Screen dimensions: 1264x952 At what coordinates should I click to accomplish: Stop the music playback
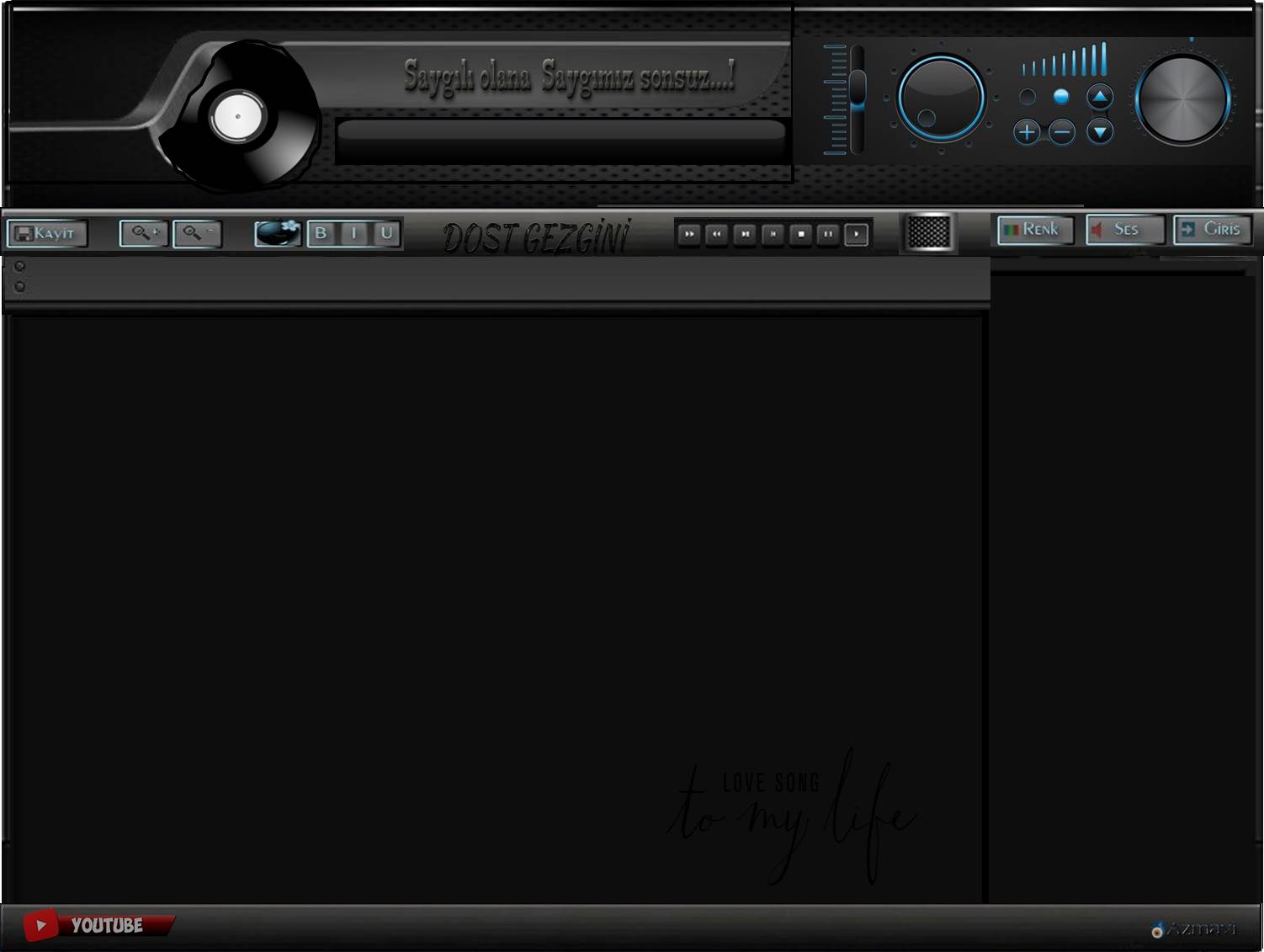(800, 234)
